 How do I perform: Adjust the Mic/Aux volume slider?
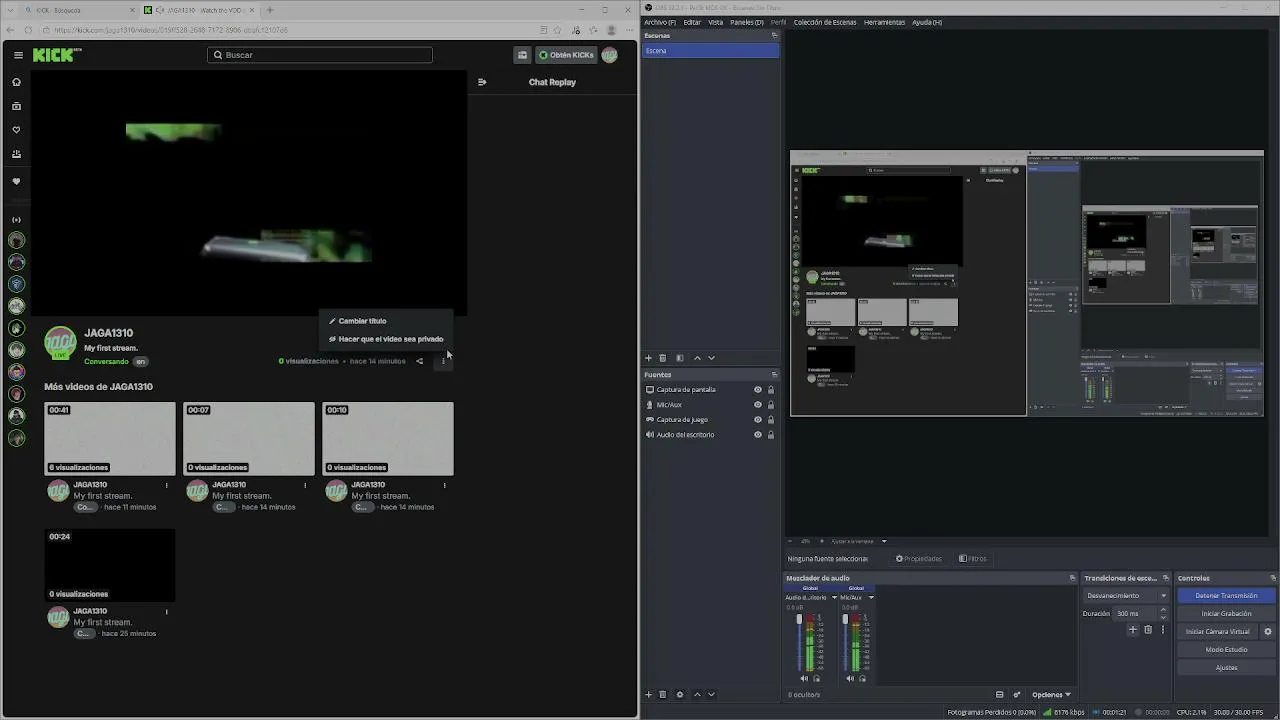click(845, 641)
